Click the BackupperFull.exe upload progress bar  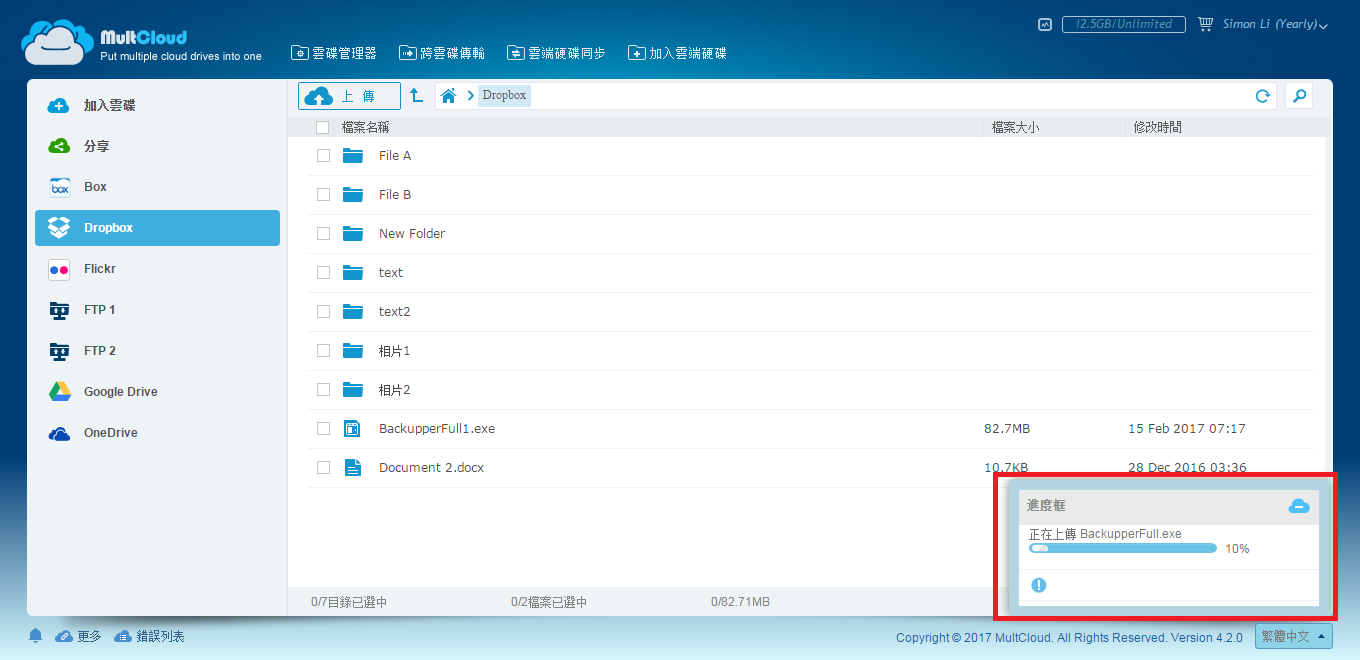tap(1123, 548)
